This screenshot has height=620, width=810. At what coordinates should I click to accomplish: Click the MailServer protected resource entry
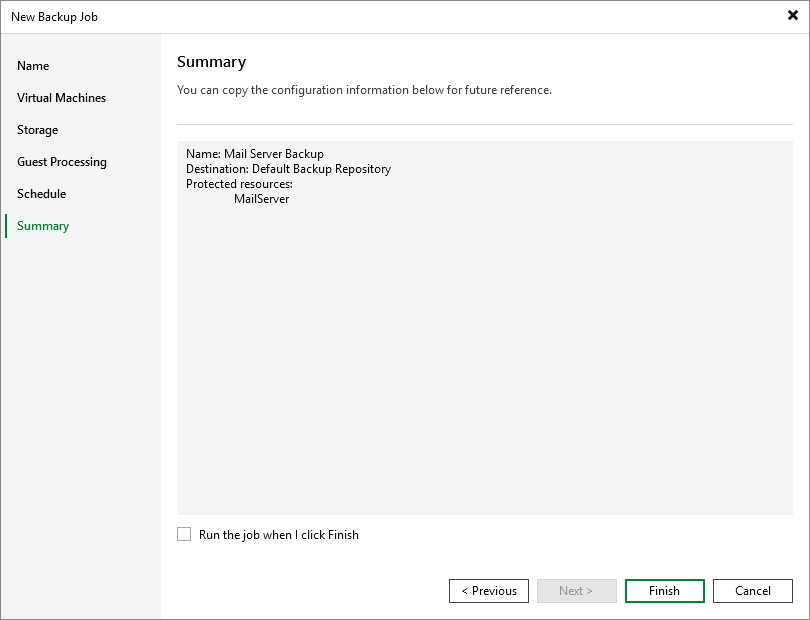(261, 199)
